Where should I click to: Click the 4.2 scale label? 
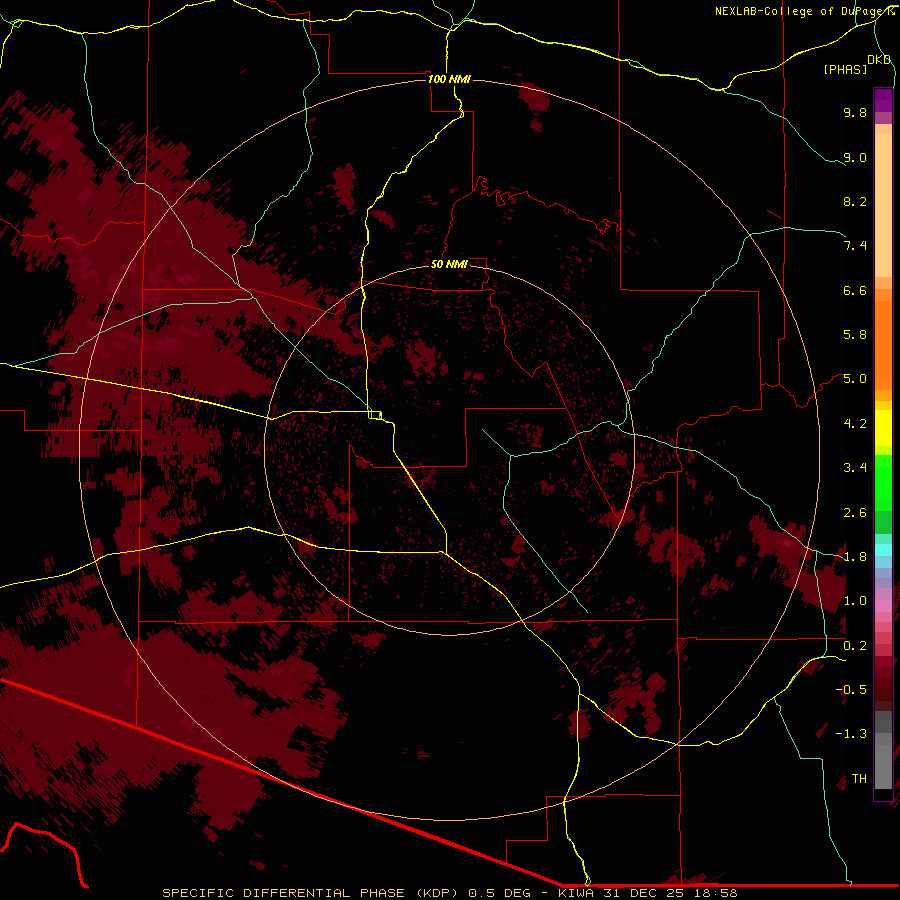tap(855, 424)
